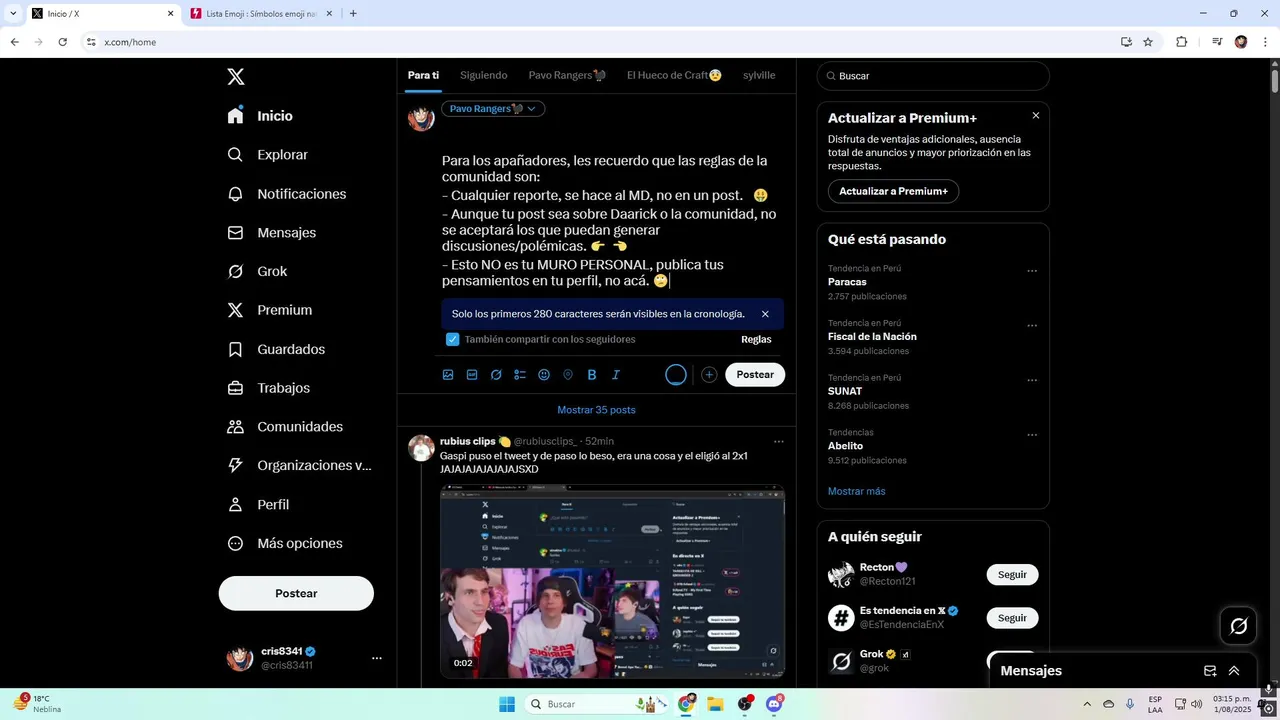Follow Es tendencia en X account

(x=1012, y=618)
